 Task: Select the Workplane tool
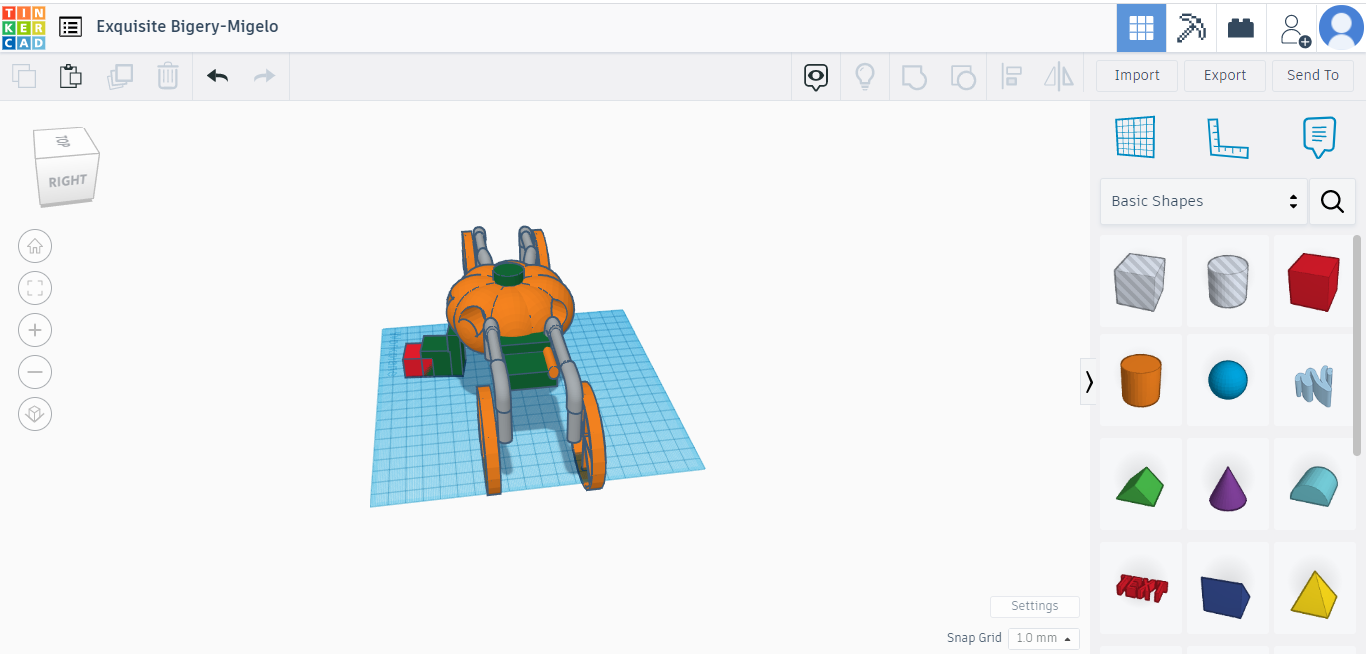tap(1133, 137)
